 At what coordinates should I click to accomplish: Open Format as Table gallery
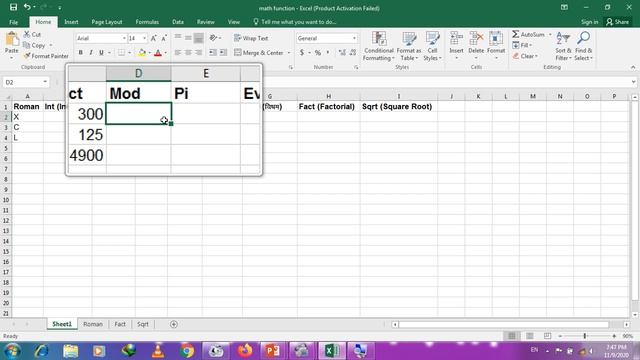(409, 46)
